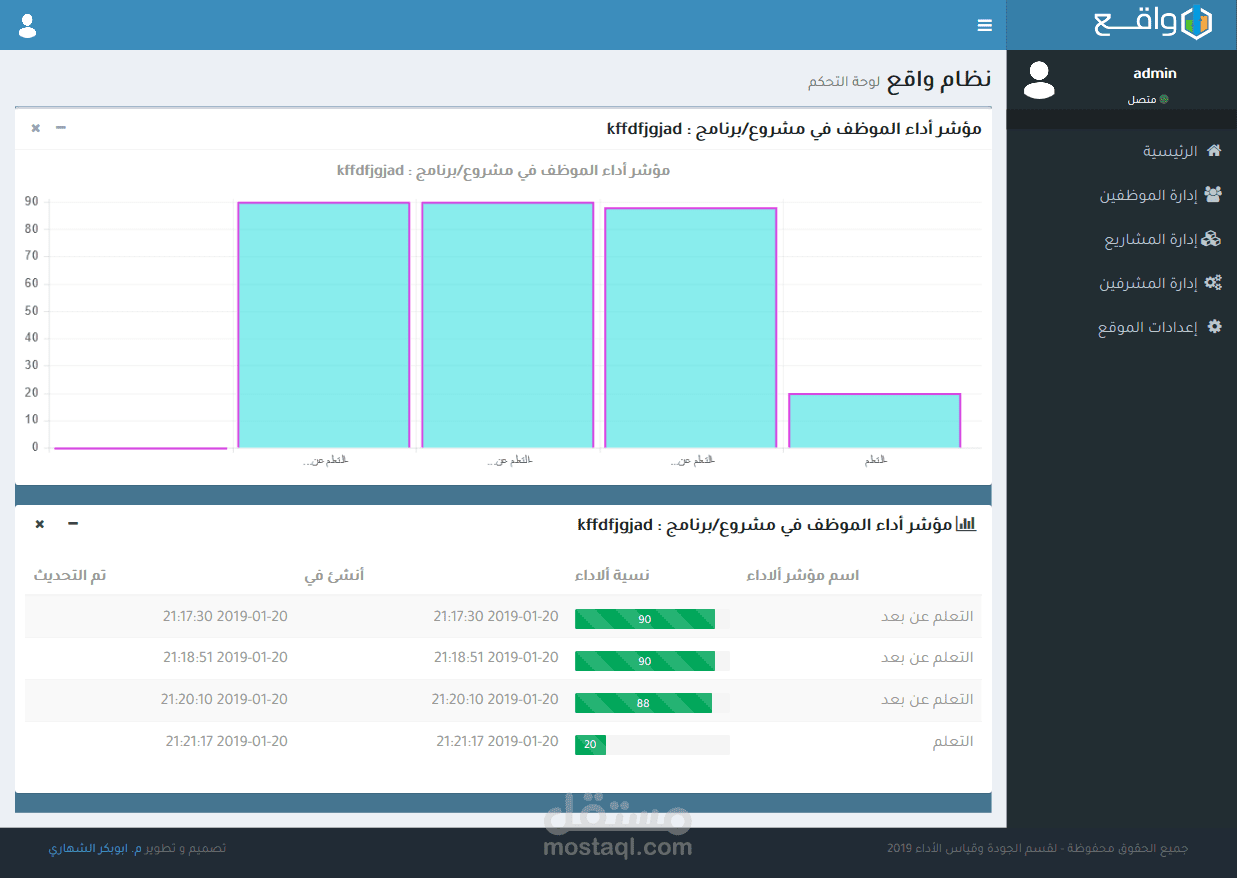Click the أنشئ في column header
The height and width of the screenshot is (878, 1237).
334,575
